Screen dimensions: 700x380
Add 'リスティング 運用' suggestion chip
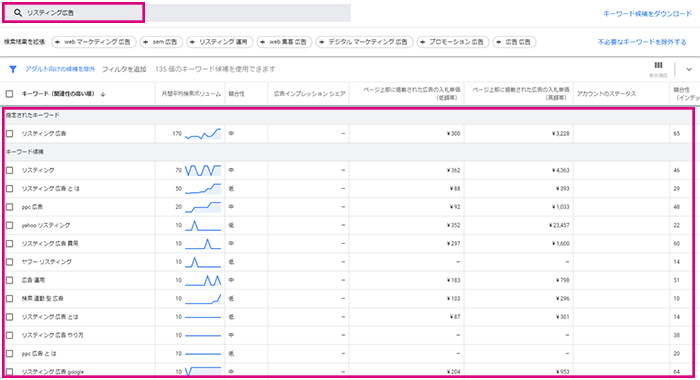click(x=220, y=42)
